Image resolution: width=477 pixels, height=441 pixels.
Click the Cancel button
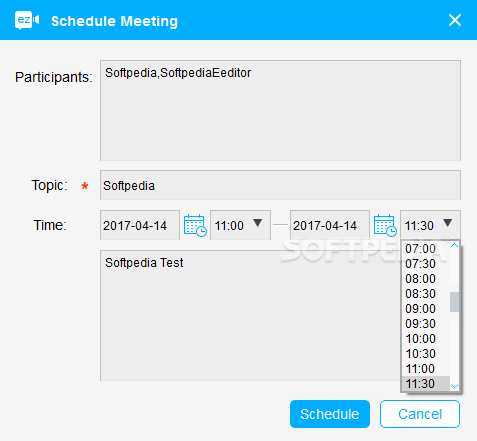click(420, 414)
